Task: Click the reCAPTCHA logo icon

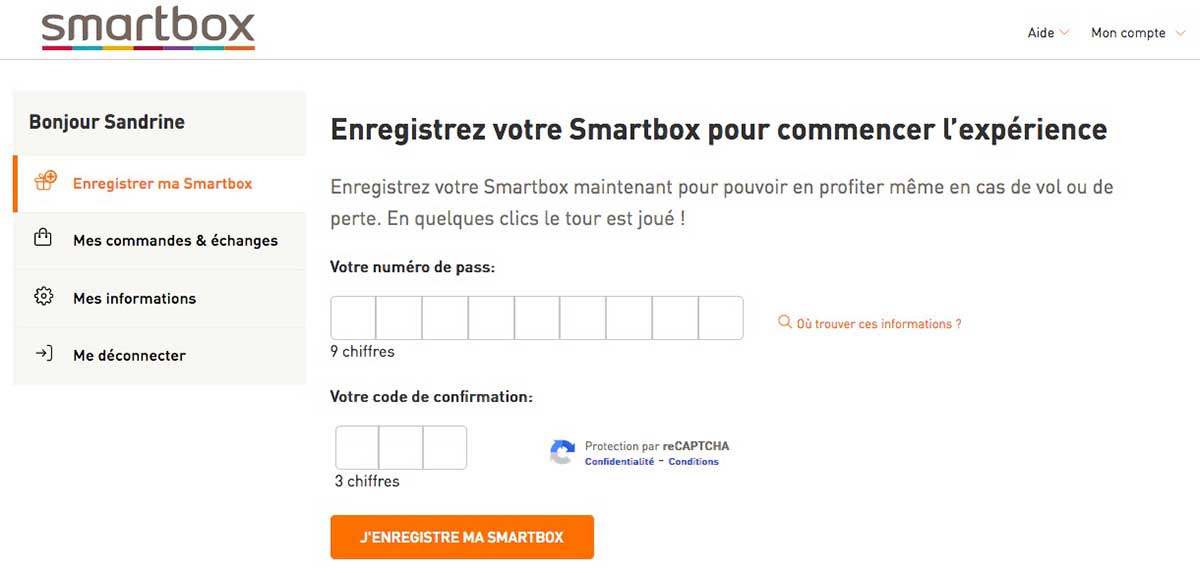Action: tap(562, 452)
